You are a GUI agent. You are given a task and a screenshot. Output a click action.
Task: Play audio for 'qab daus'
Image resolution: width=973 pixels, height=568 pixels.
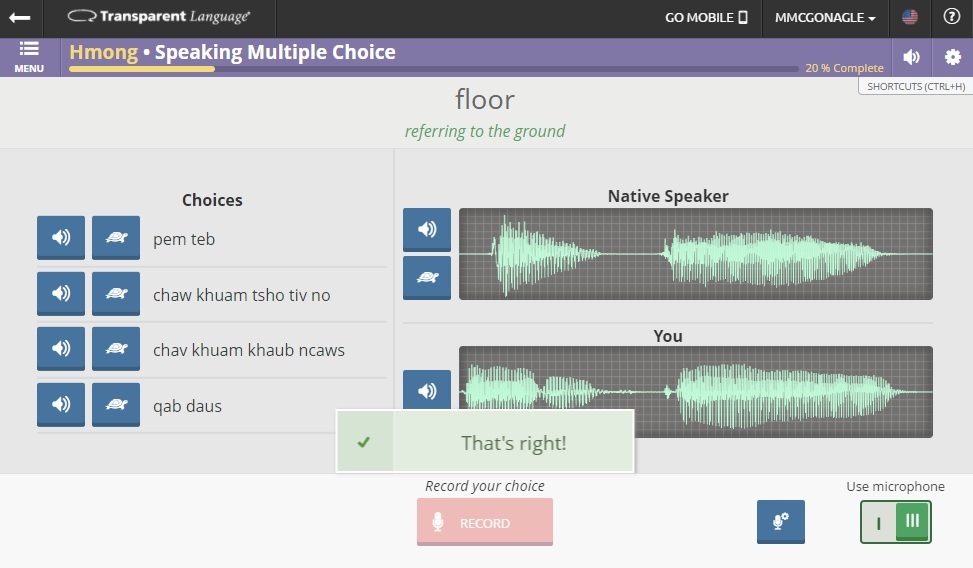[x=61, y=404]
